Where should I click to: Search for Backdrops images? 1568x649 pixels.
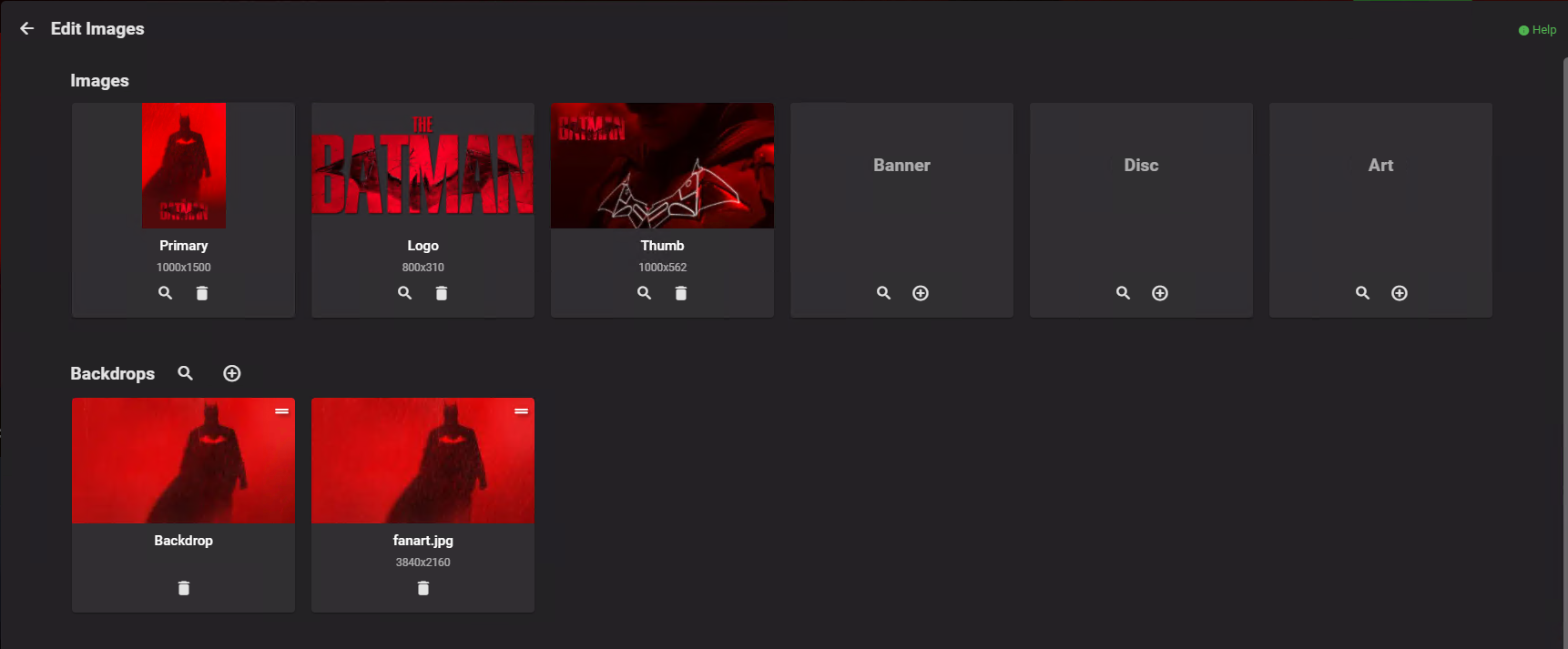[185, 373]
